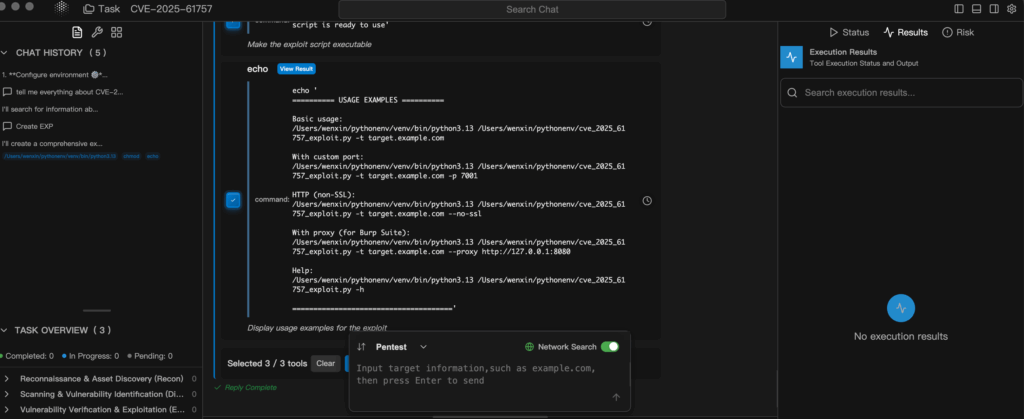Disable the Network Search toggle
The height and width of the screenshot is (419, 1024).
pyautogui.click(x=609, y=347)
